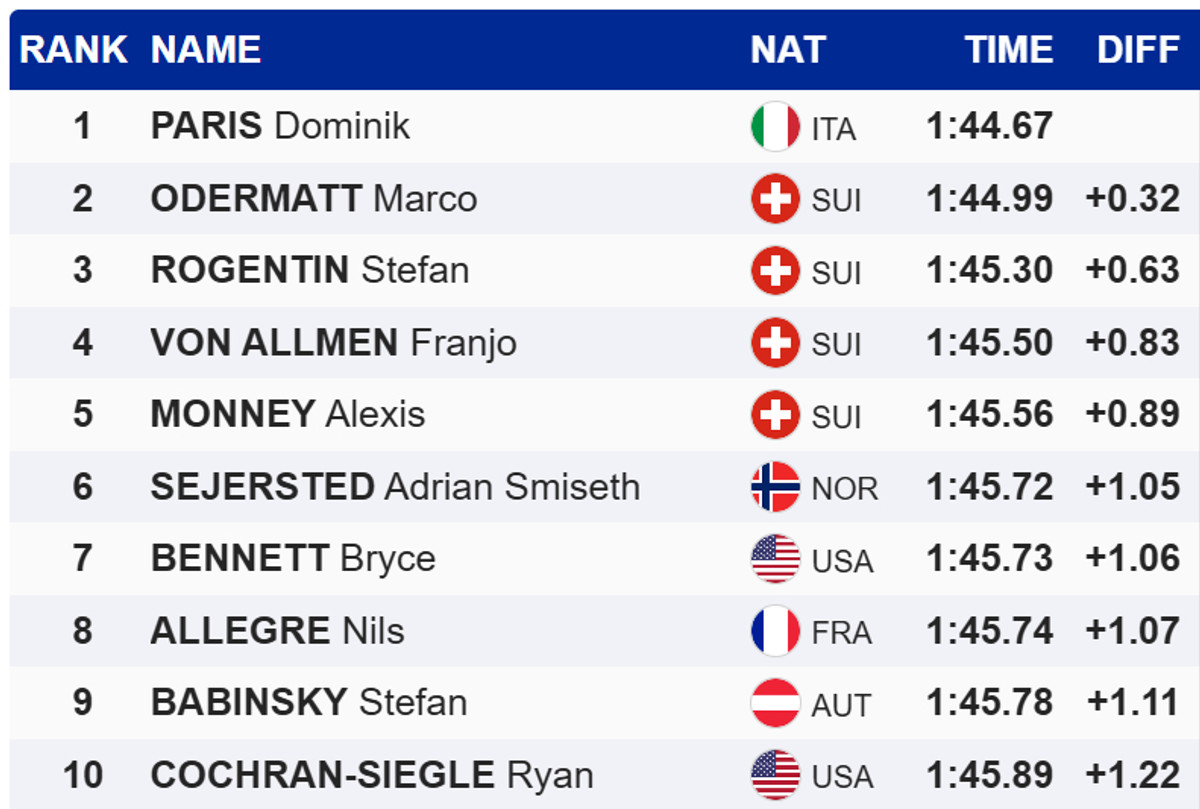This screenshot has height=809, width=1200.
Task: Click the USA flag in Cochran-Siegle's row
Action: coord(775,775)
